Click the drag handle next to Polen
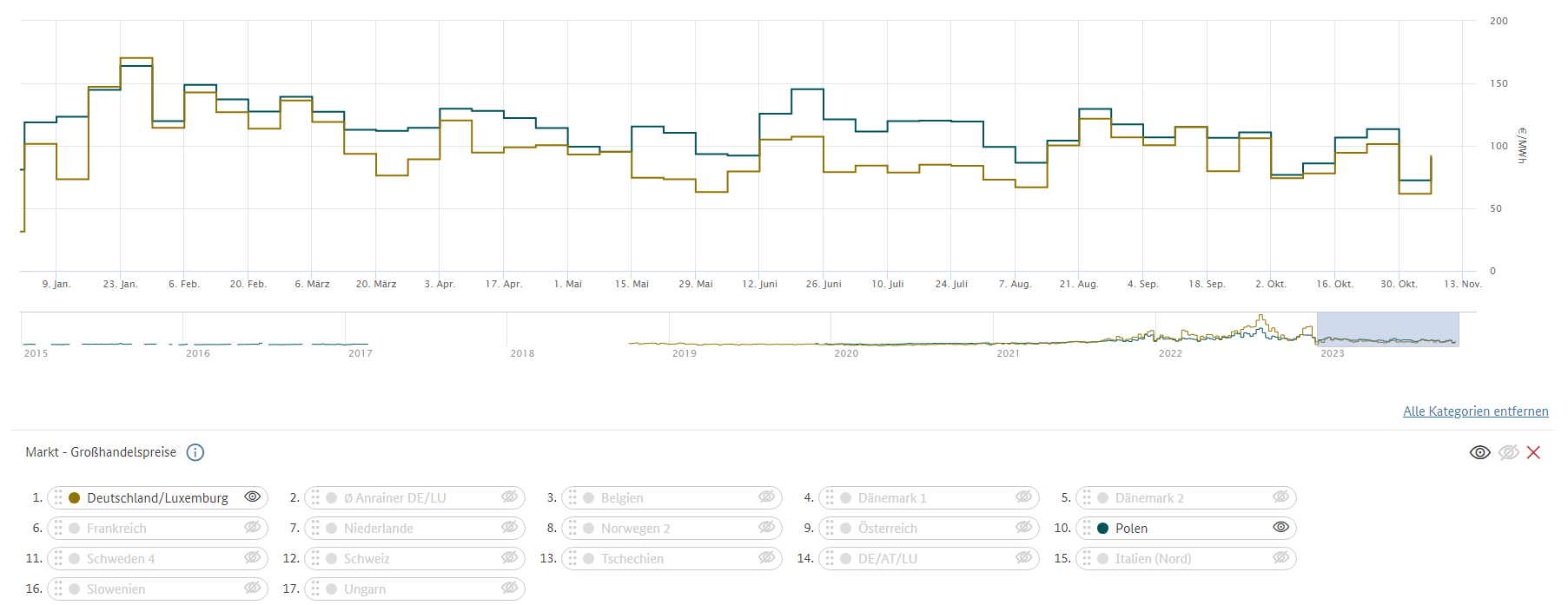This screenshot has height=605, width=1568. point(1087,528)
